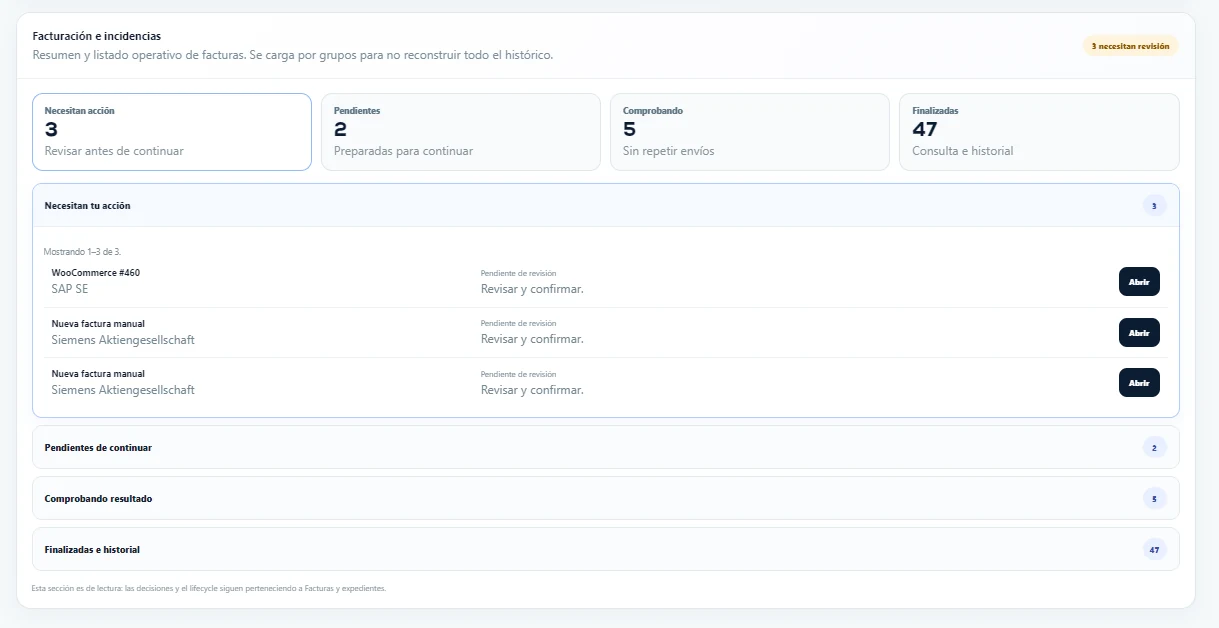Click "Preparadas para continuar" card caption
Image resolution: width=1219 pixels, height=628 pixels.
(404, 151)
